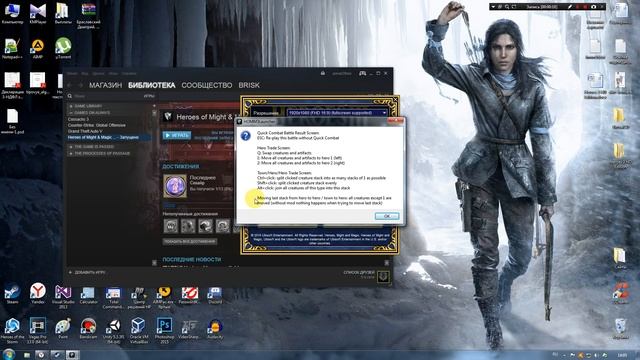Click the Steam library search field

[x=104, y=96]
